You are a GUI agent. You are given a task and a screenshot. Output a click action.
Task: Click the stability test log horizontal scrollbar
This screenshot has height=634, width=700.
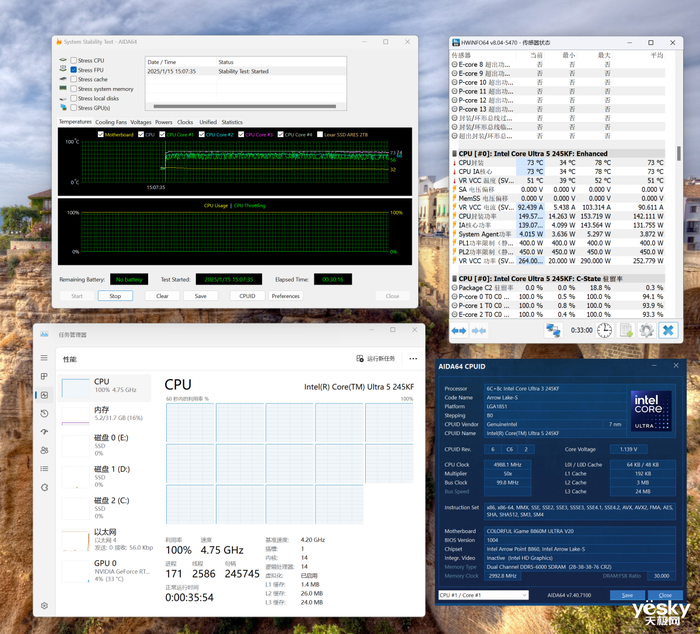click(245, 106)
